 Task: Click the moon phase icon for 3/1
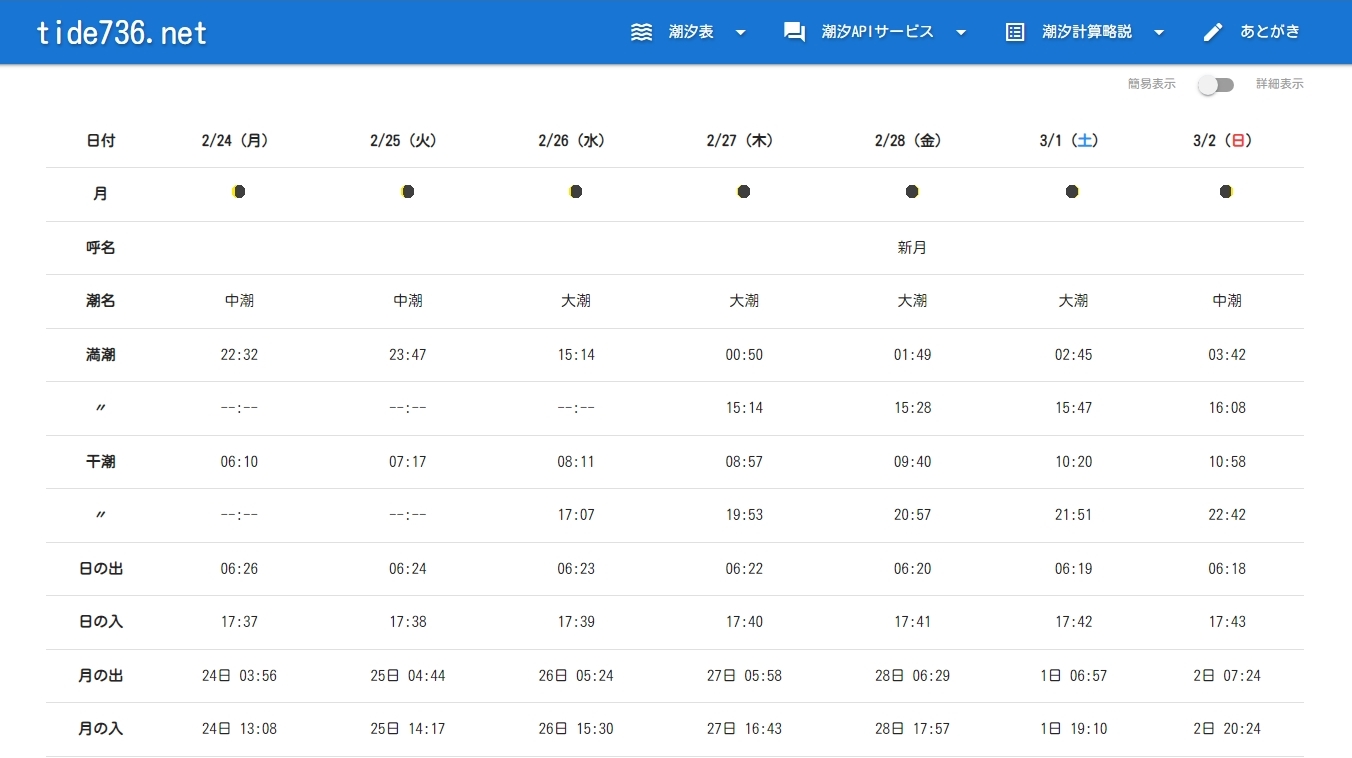point(1072,191)
